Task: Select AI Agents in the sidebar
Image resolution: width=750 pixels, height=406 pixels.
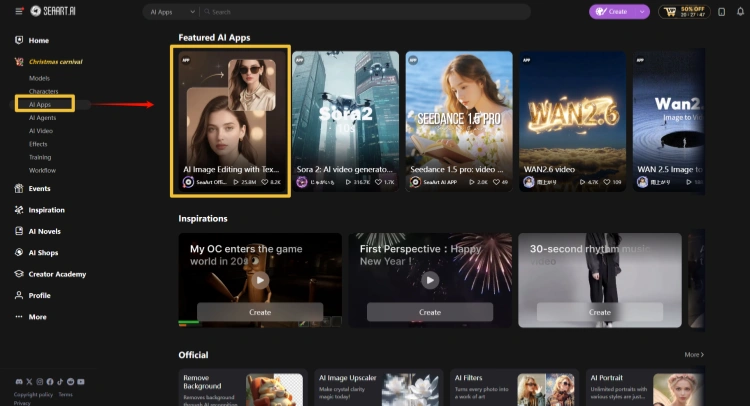Action: [42, 117]
